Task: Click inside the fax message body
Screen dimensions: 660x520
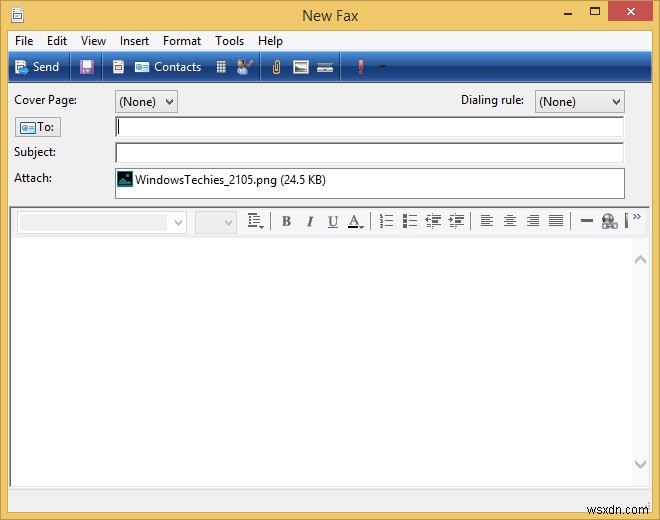Action: pyautogui.click(x=321, y=361)
